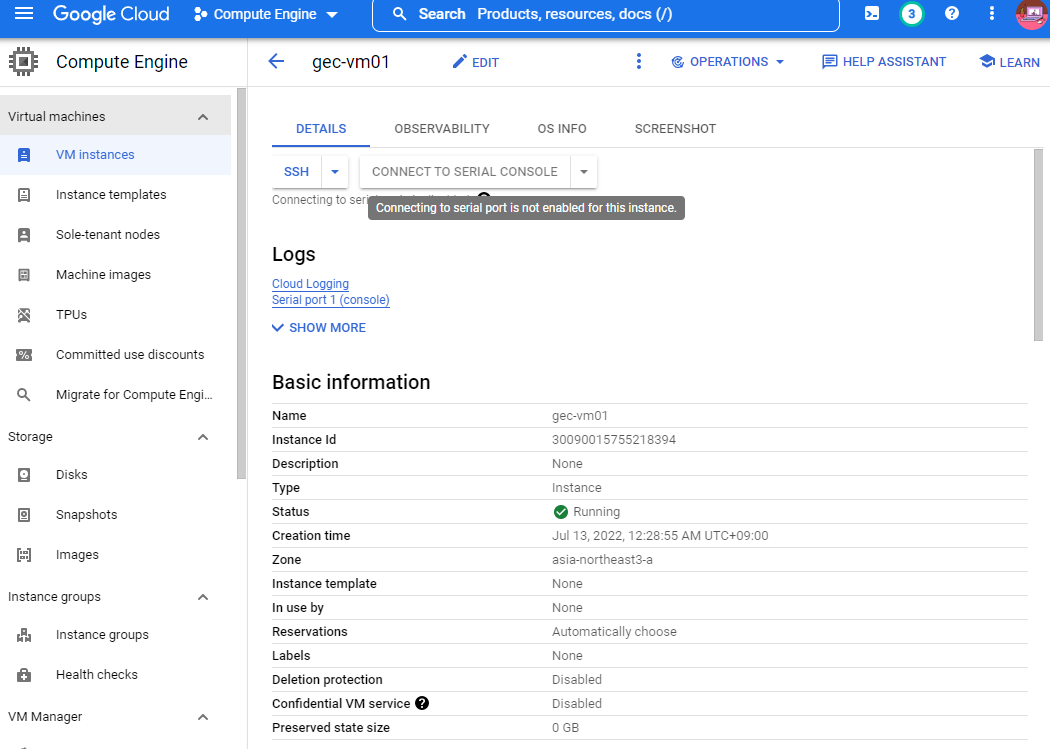The width and height of the screenshot is (1050, 749).
Task: Click the VM instances sidebar icon
Action: coord(23,155)
